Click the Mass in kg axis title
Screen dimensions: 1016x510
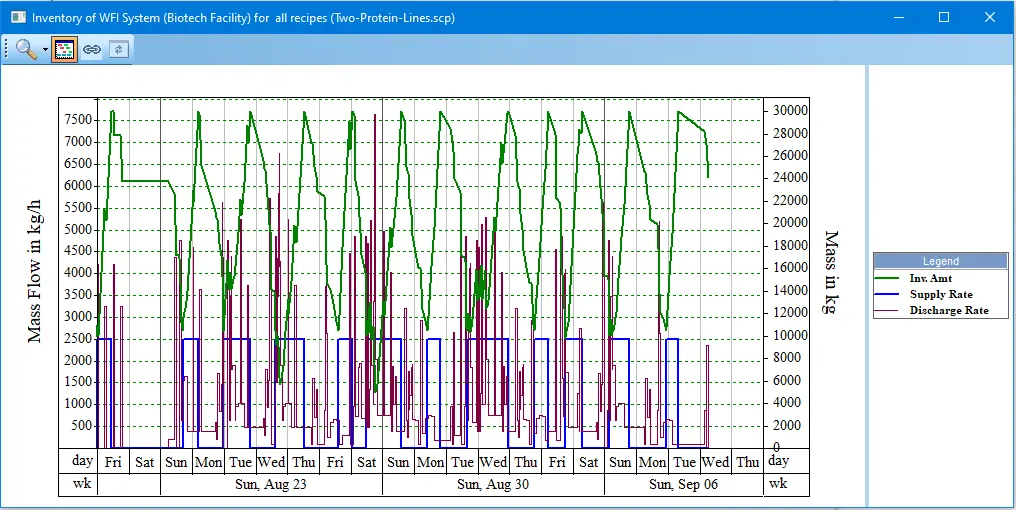click(831, 272)
